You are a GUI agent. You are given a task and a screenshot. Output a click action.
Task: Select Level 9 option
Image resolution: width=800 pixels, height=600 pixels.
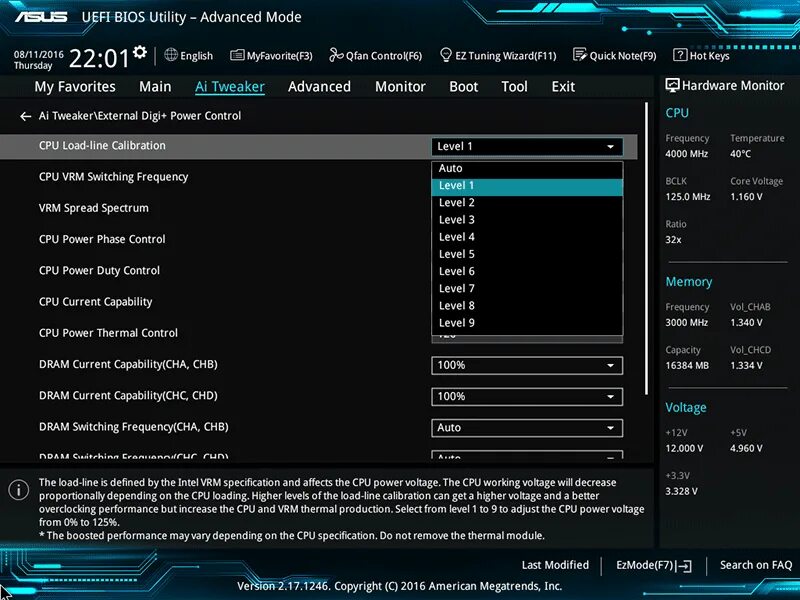pos(527,323)
